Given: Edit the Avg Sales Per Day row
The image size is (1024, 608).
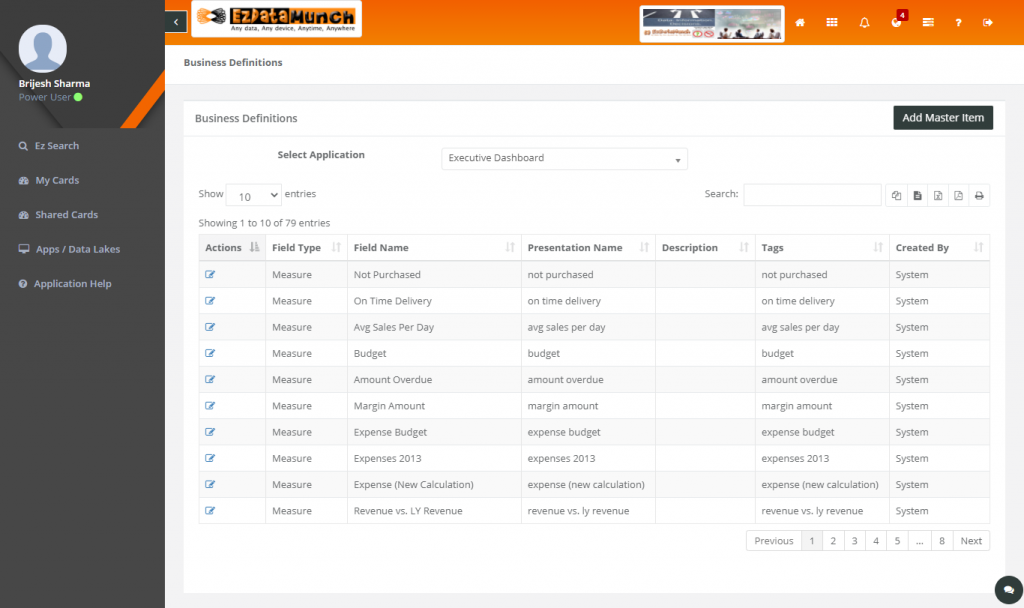Looking at the screenshot, I should click(210, 327).
